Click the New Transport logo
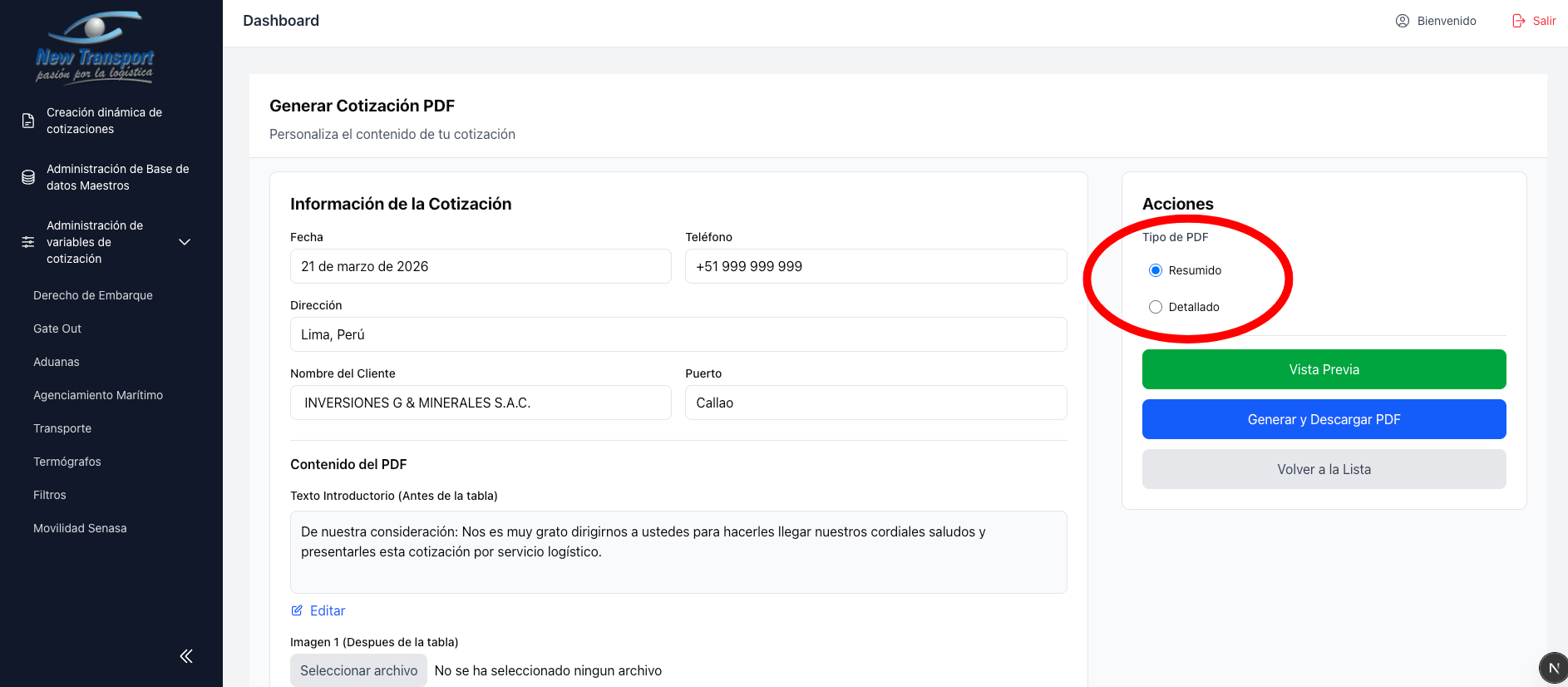This screenshot has width=1568, height=687. tap(95, 47)
